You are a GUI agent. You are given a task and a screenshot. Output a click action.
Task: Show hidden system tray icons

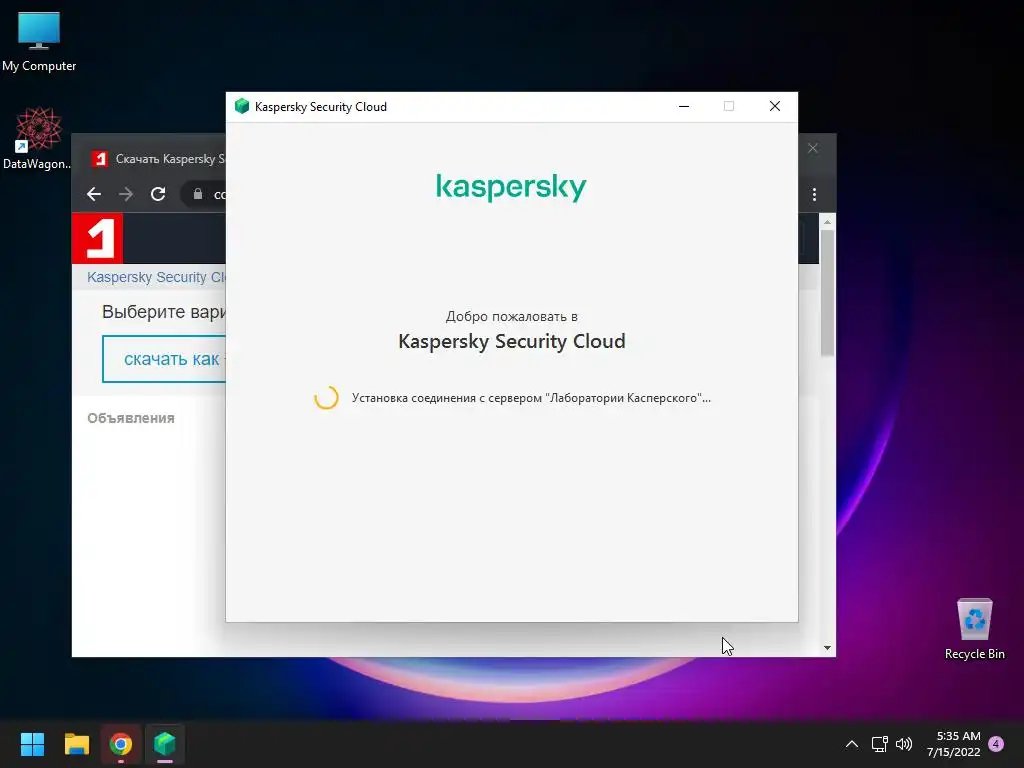[x=852, y=744]
